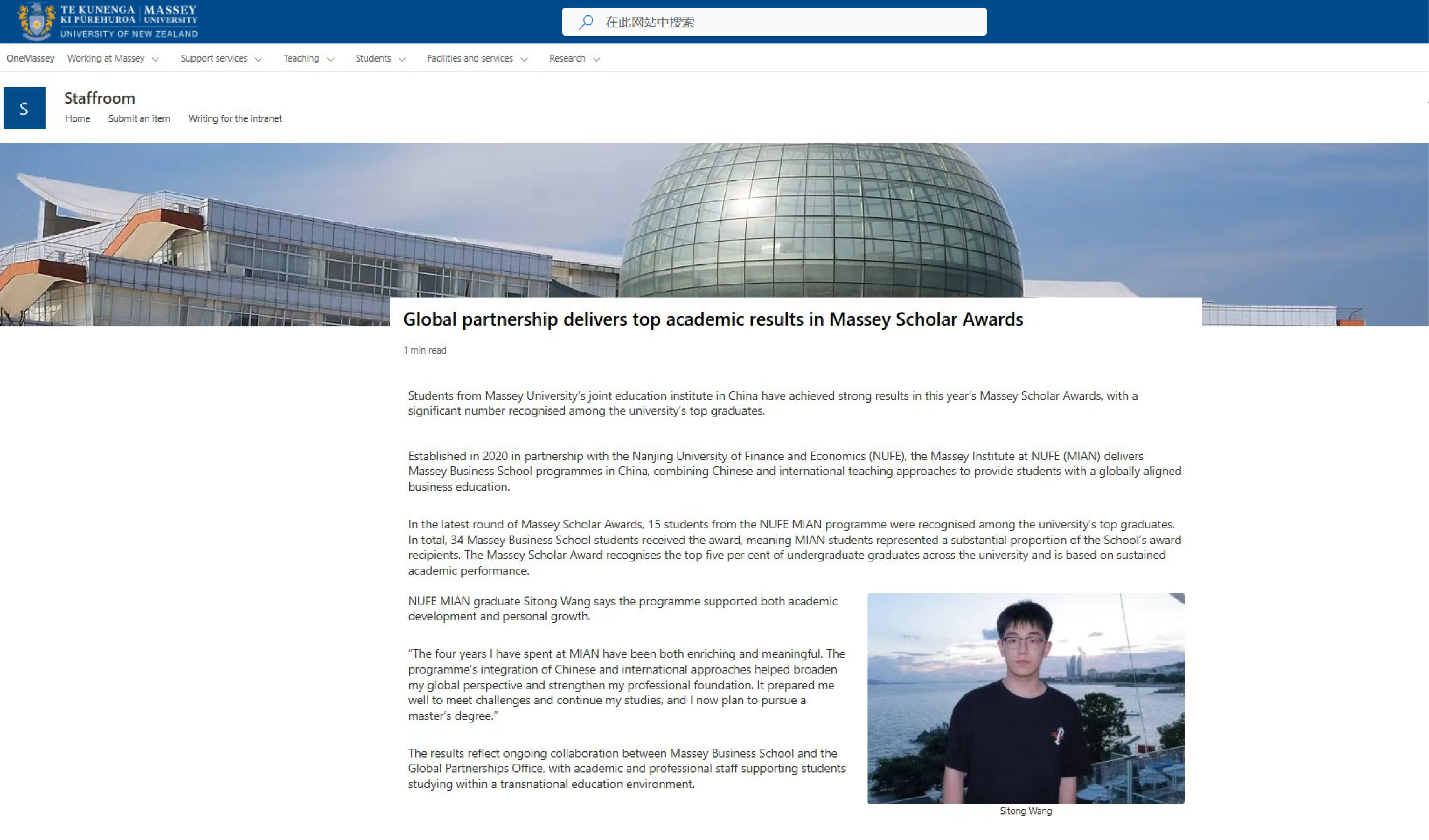1429x840 pixels.
Task: Open the Research menu item
Action: (x=567, y=58)
